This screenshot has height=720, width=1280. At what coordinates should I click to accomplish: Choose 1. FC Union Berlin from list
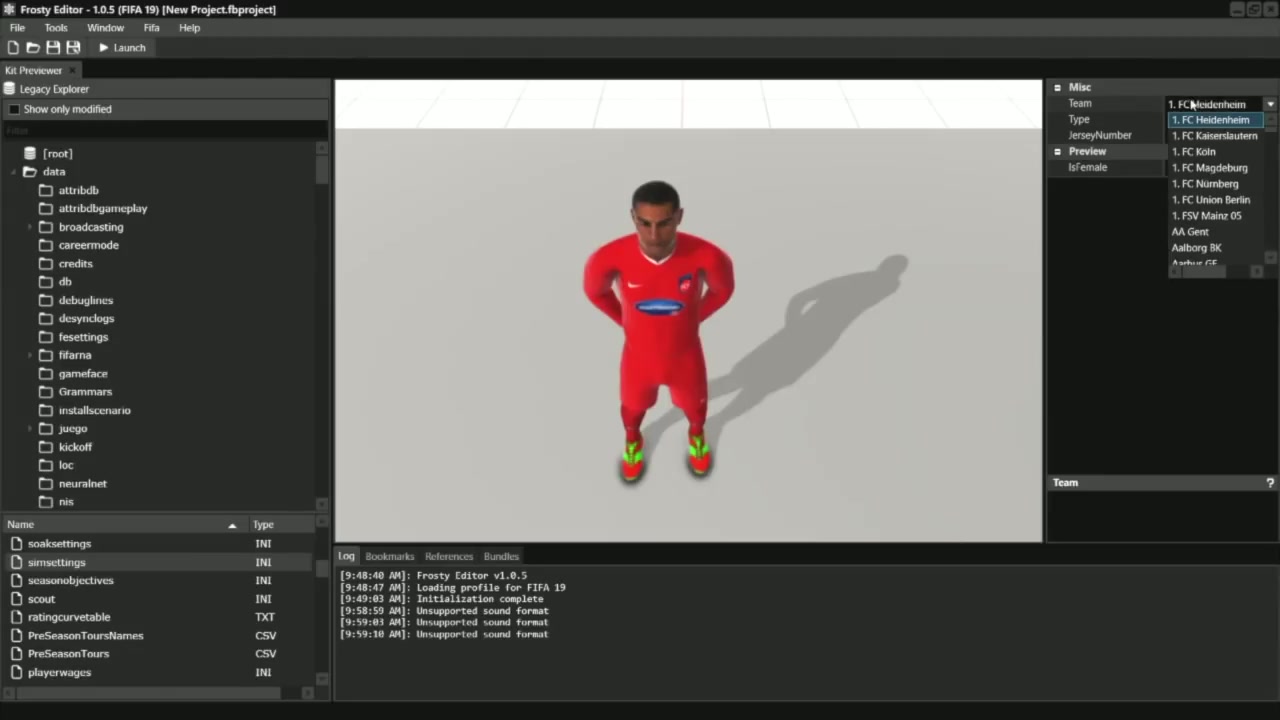coord(1210,200)
